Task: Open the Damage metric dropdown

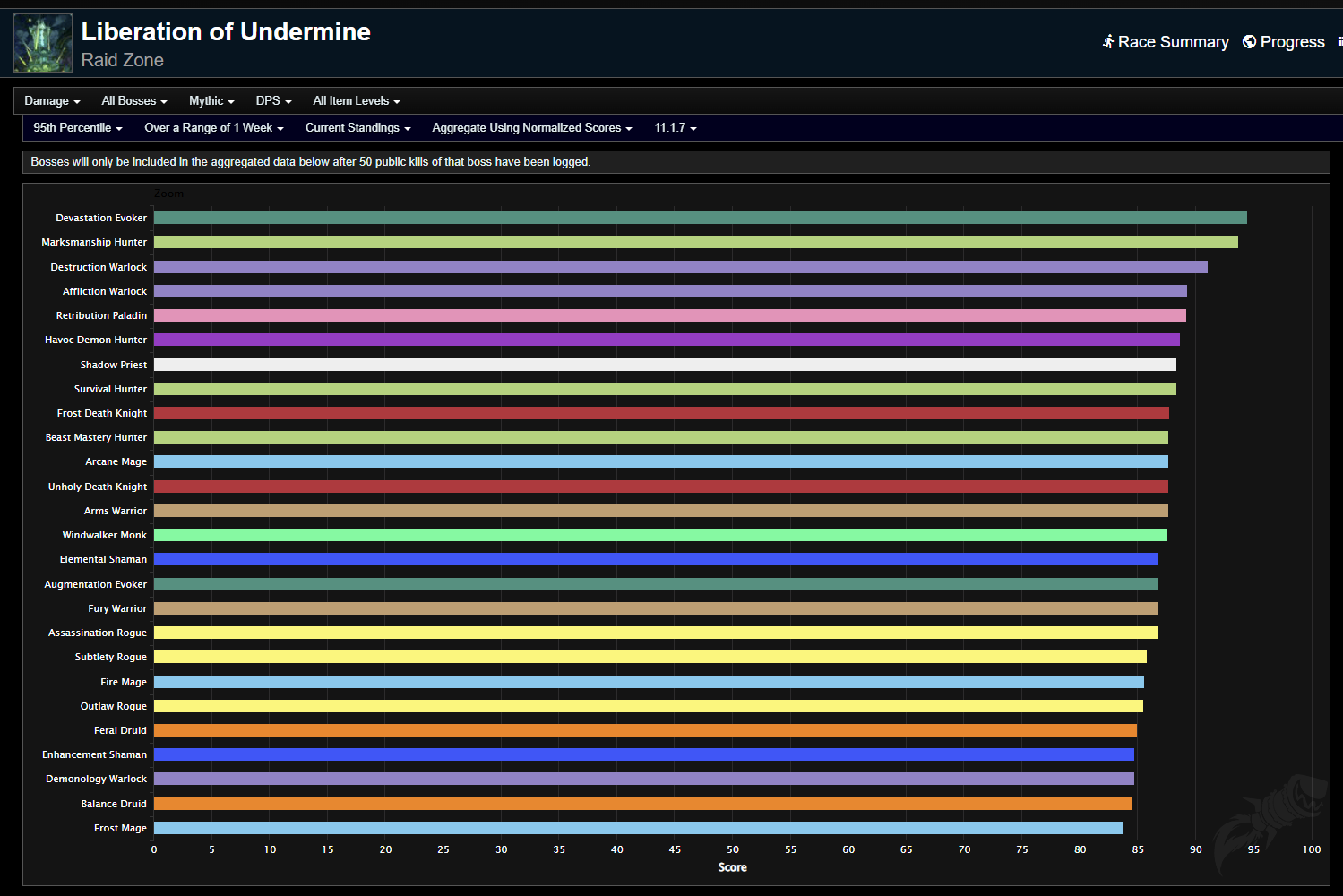Action: [52, 100]
